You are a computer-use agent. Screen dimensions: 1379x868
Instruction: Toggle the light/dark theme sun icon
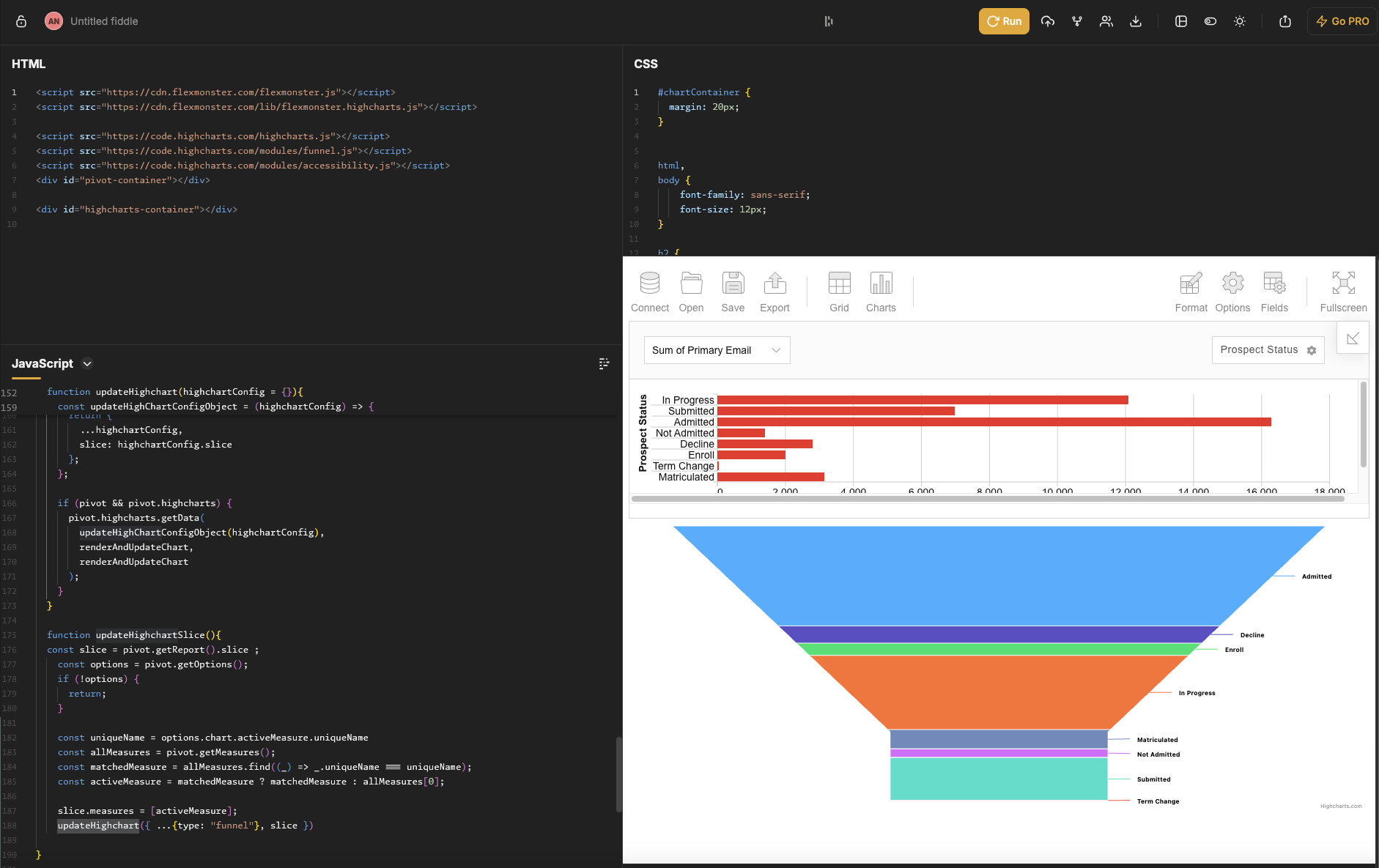[1240, 21]
